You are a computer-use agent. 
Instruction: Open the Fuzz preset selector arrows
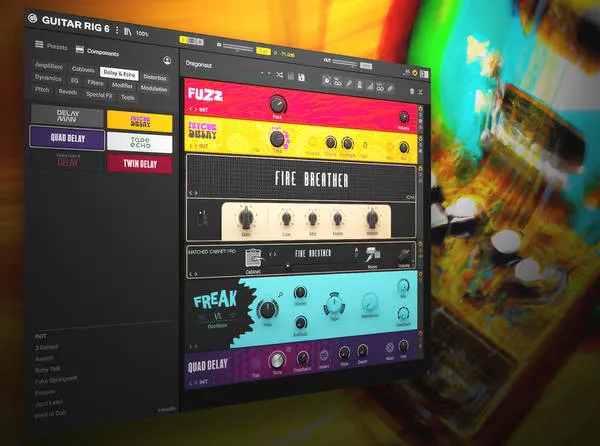[x=190, y=108]
